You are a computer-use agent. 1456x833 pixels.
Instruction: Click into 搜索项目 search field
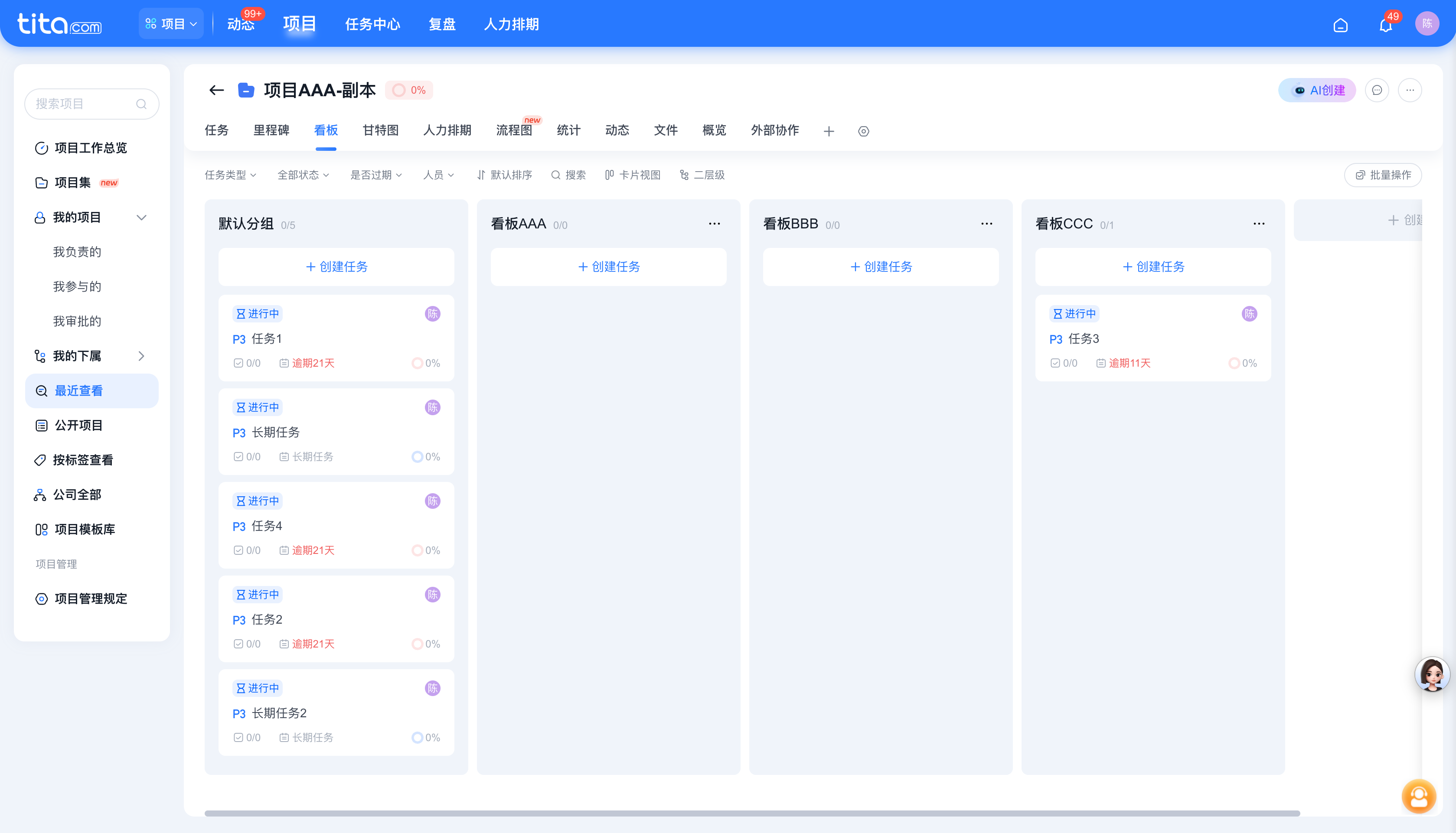pyautogui.click(x=91, y=104)
